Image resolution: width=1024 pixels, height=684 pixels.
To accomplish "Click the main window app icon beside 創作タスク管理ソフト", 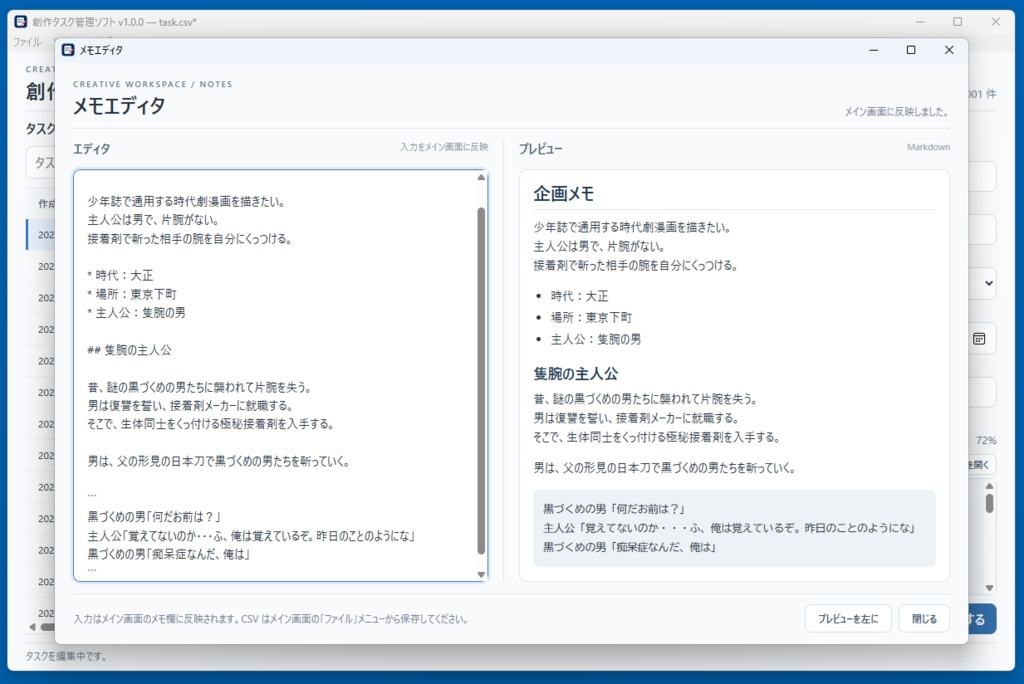I will coord(21,22).
